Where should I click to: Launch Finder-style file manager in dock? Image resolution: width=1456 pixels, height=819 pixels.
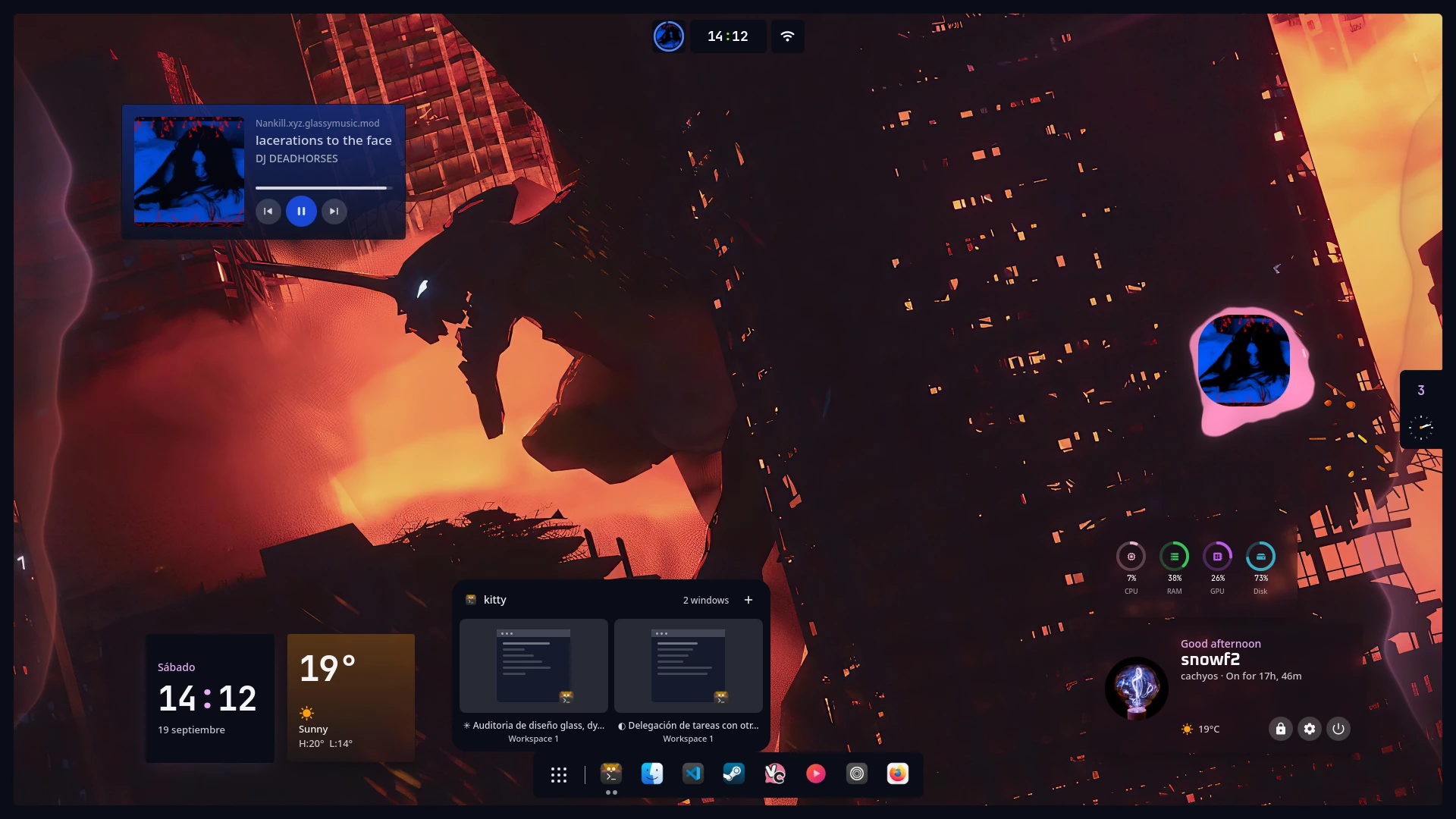[x=652, y=773]
